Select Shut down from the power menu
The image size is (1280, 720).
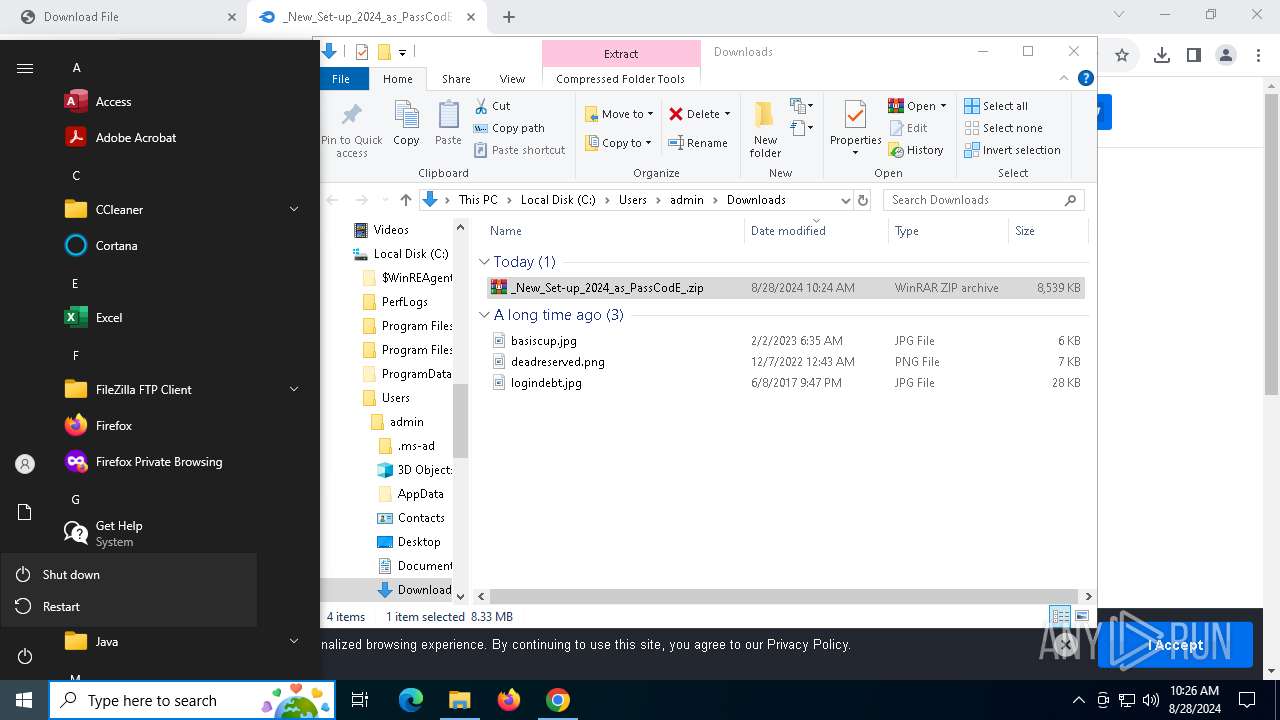click(128, 575)
